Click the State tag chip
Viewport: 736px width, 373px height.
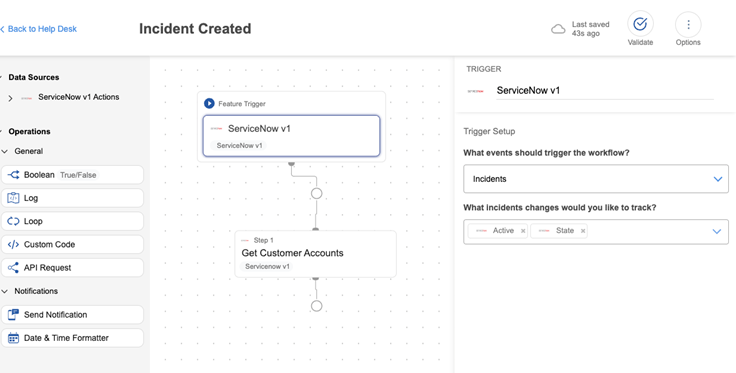point(559,231)
